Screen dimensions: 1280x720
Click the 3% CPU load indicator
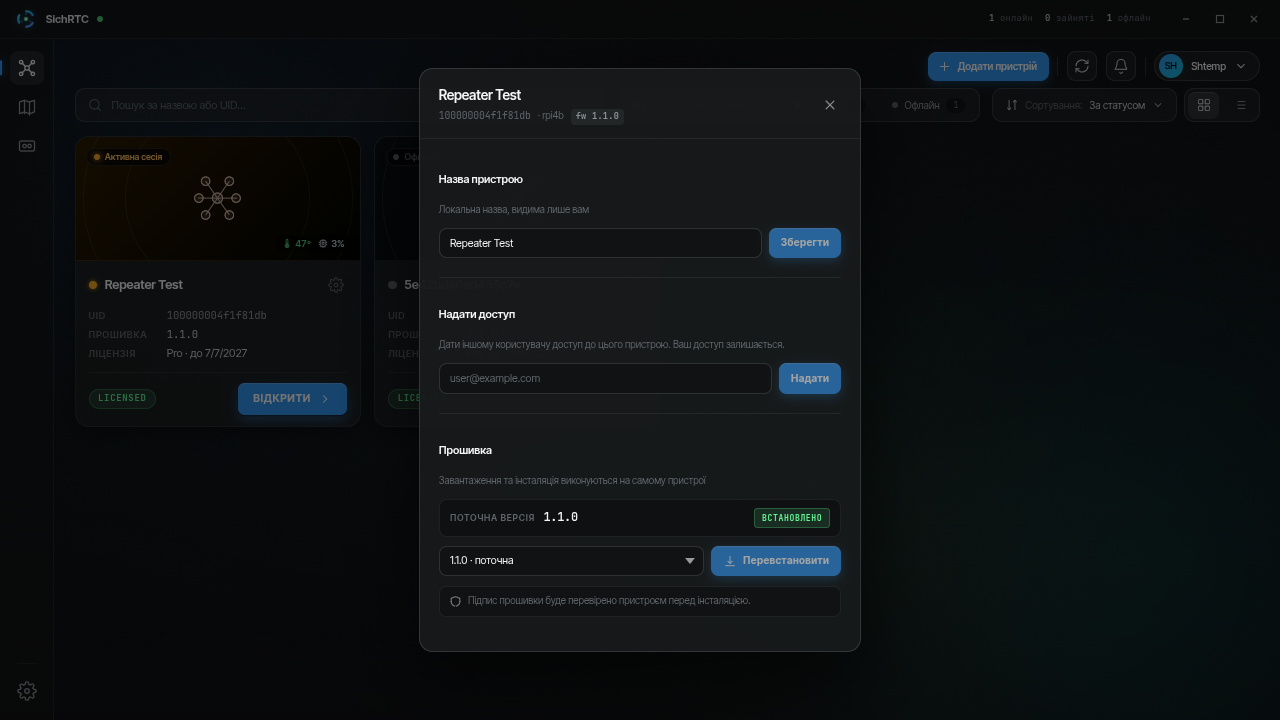(332, 244)
